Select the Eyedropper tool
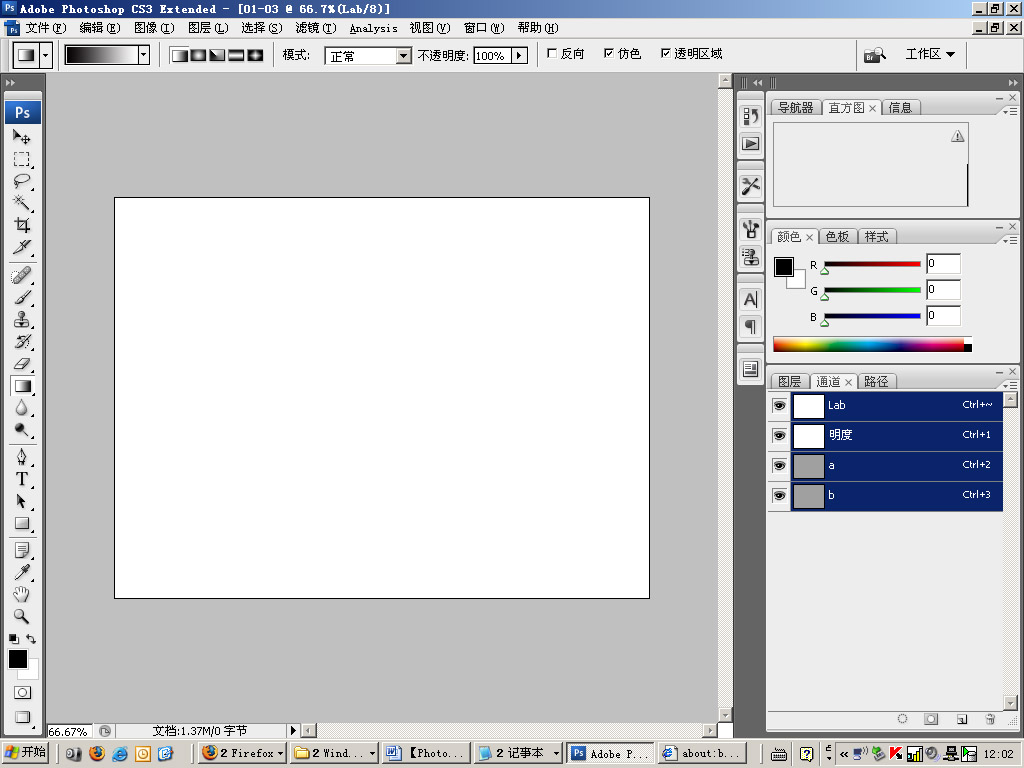 [x=22, y=572]
